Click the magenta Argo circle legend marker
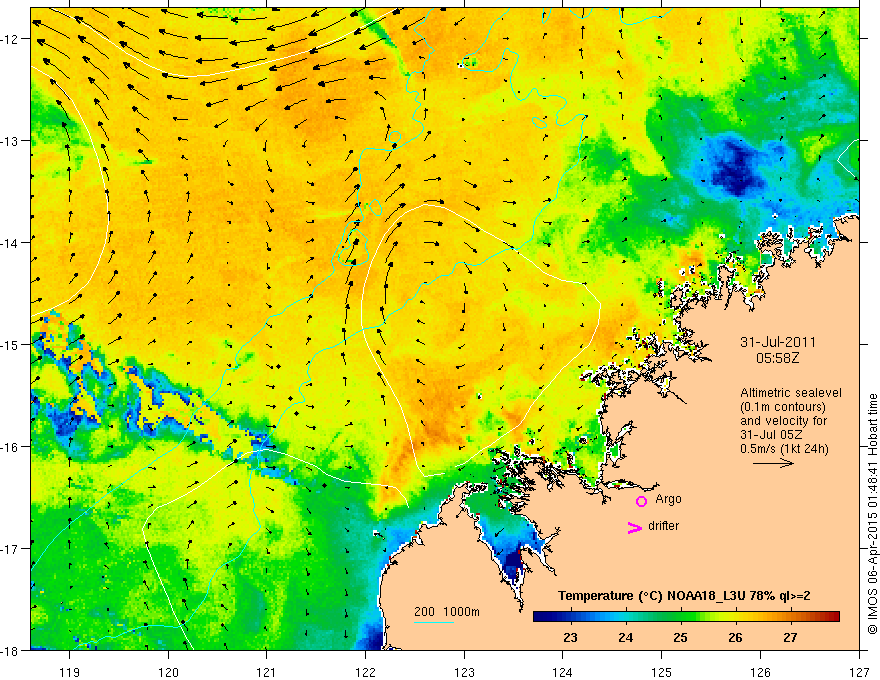 click(x=641, y=501)
